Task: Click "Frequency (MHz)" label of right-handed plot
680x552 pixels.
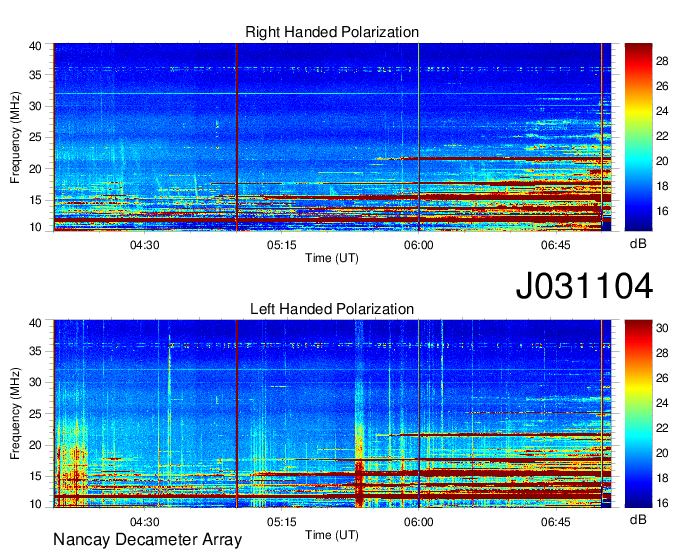Action: [15, 137]
